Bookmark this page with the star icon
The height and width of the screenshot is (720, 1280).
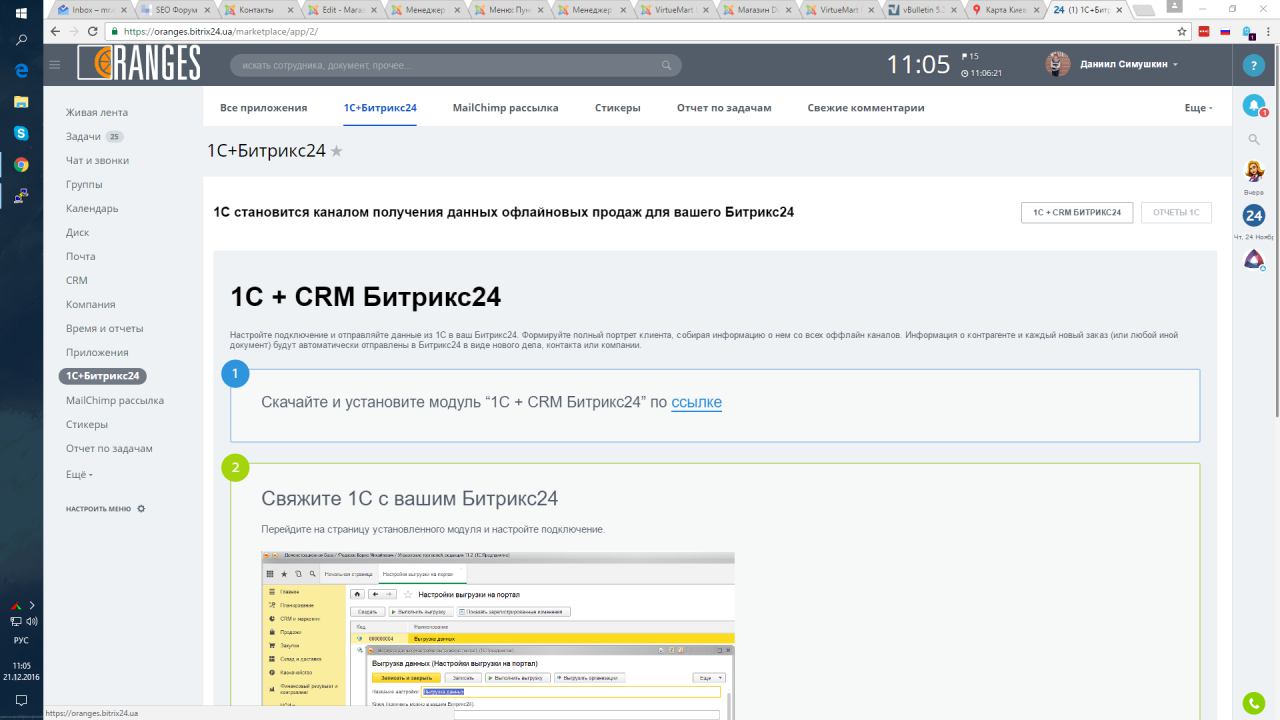(1182, 31)
